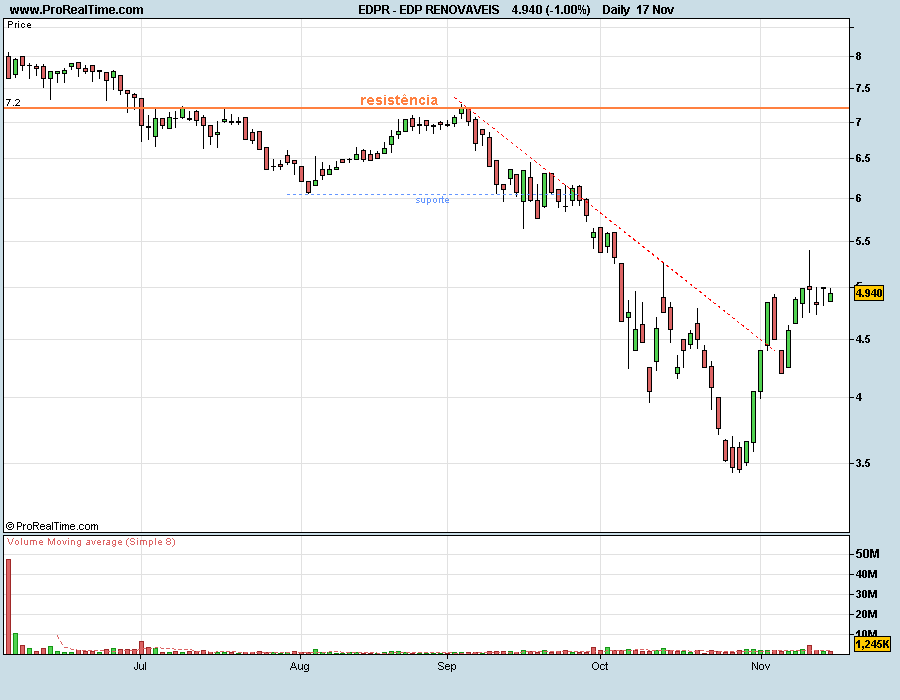The width and height of the screenshot is (900, 700).
Task: Click the yellow 1,245K volume tag
Action: pyautogui.click(x=872, y=644)
